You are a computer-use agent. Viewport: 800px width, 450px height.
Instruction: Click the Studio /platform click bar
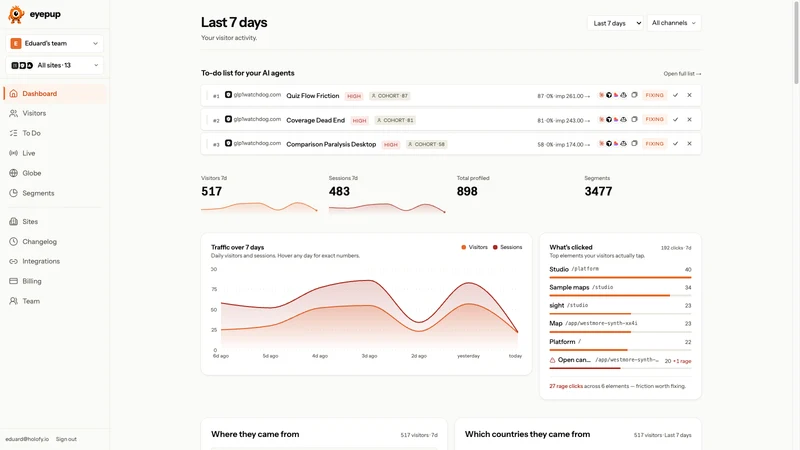pyautogui.click(x=620, y=277)
